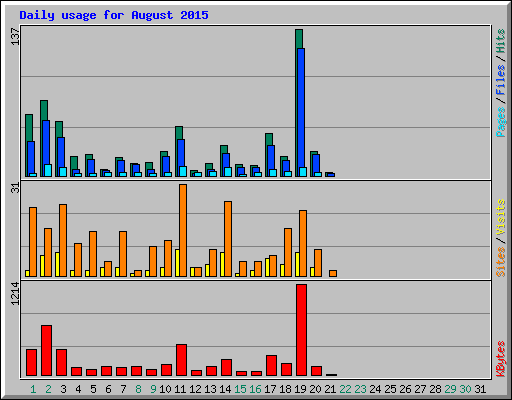This screenshot has height=400, width=512.
Task: Click the 'Visits' legend label
Action: tap(500, 217)
